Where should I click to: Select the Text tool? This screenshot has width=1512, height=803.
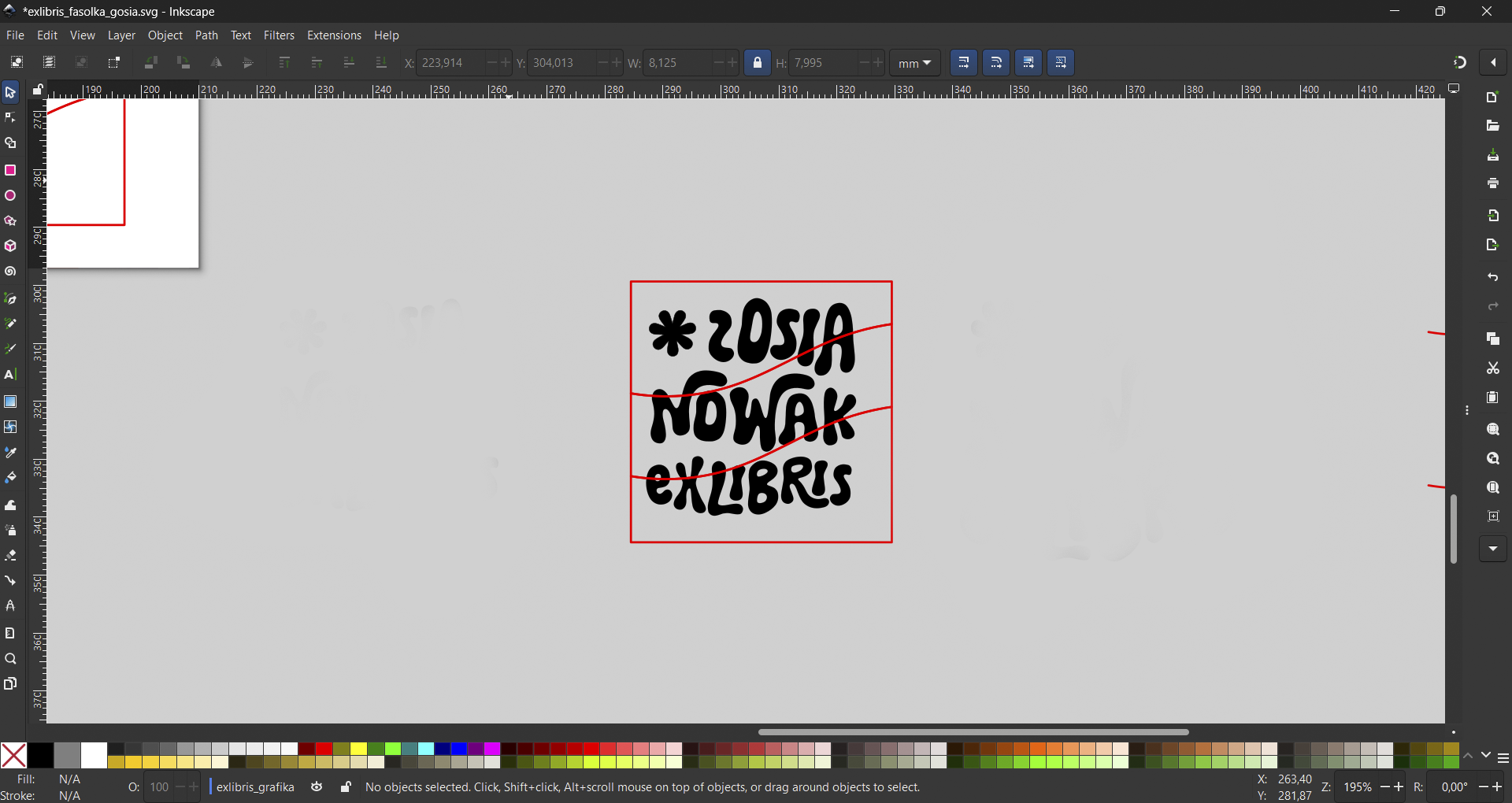click(x=10, y=375)
